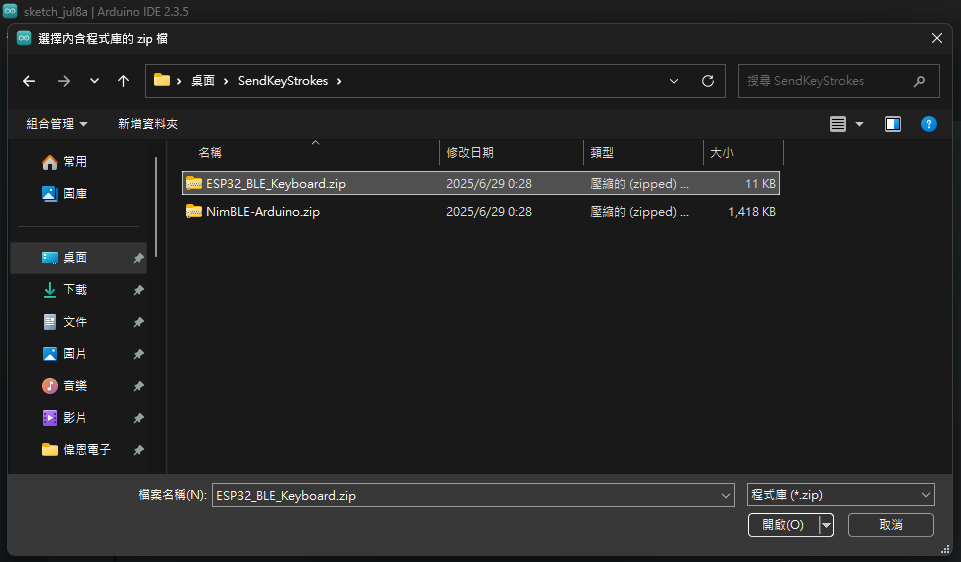Expand chevron after SendKeyStrokes breadcrumb
This screenshot has width=961, height=562.
339,81
